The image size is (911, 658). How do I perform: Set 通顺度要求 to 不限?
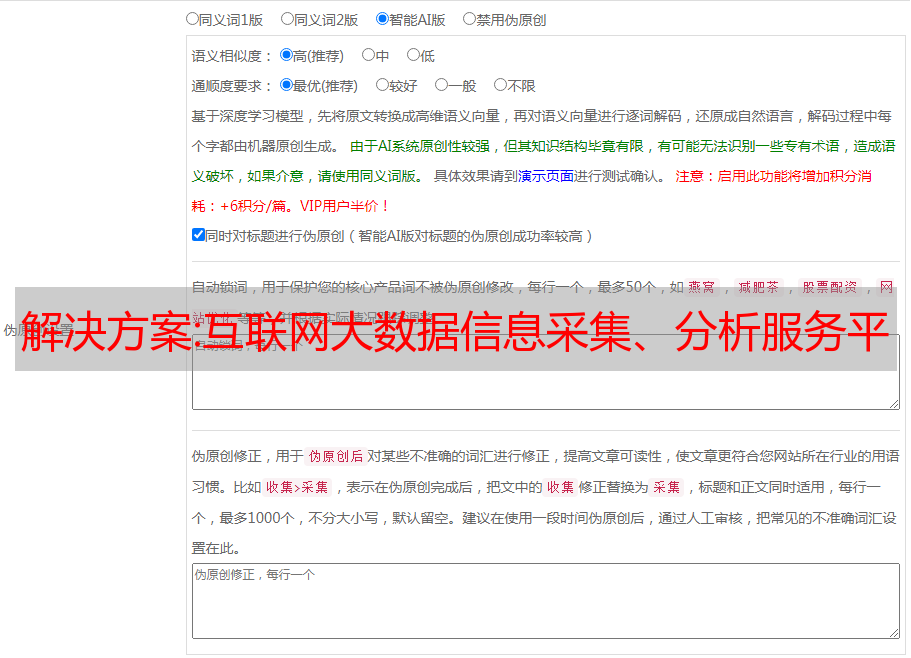(500, 85)
